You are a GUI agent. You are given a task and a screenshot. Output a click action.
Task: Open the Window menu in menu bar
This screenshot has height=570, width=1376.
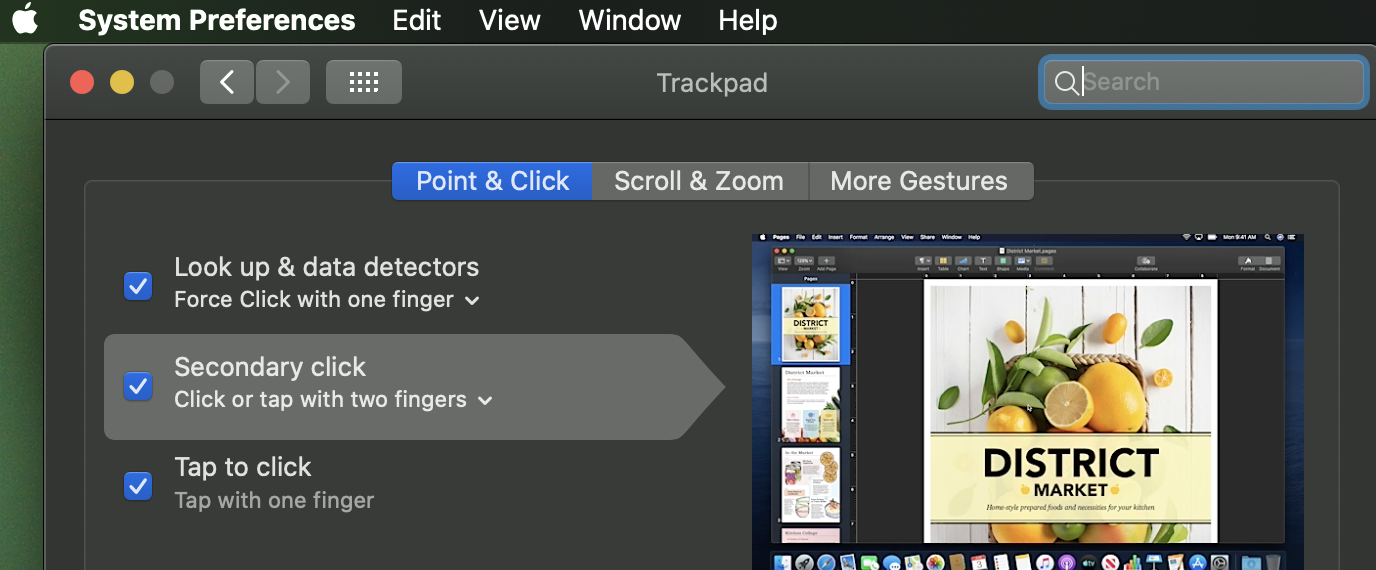pyautogui.click(x=630, y=20)
